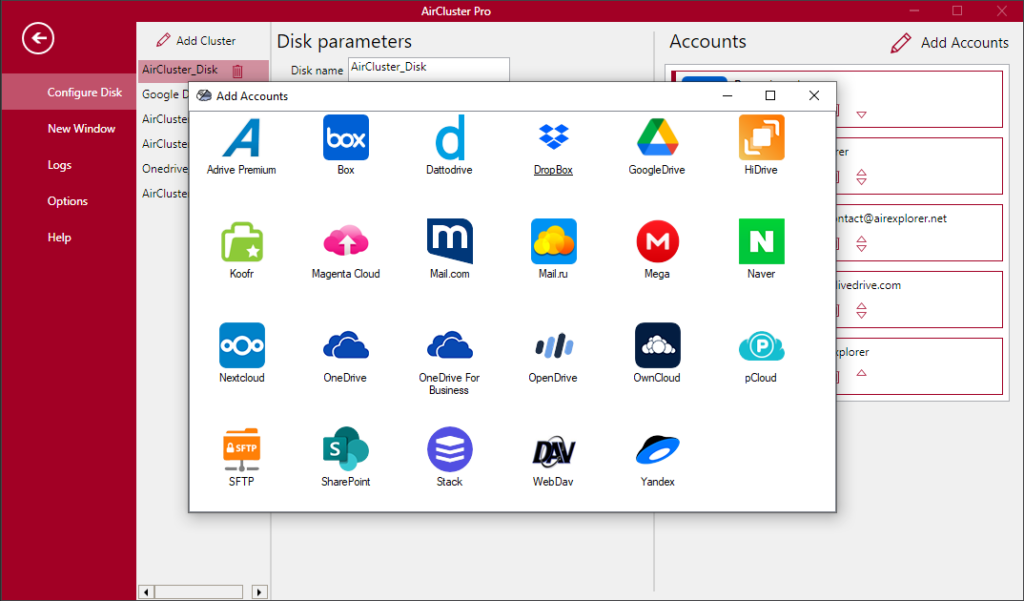This screenshot has height=601, width=1024.
Task: Select the Onedrive cluster entry
Action: 163,169
